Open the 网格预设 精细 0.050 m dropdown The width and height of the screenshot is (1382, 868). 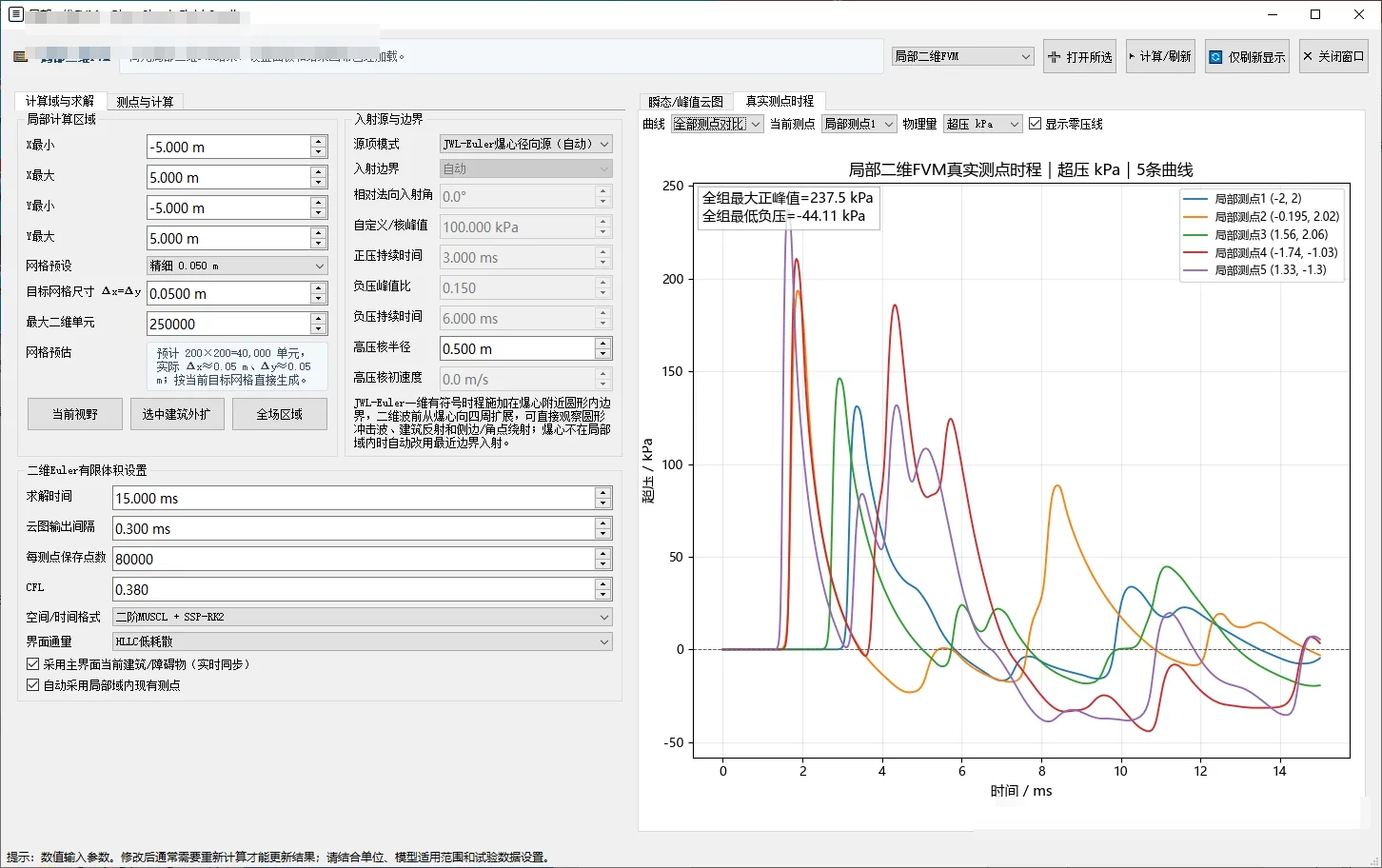pyautogui.click(x=237, y=266)
